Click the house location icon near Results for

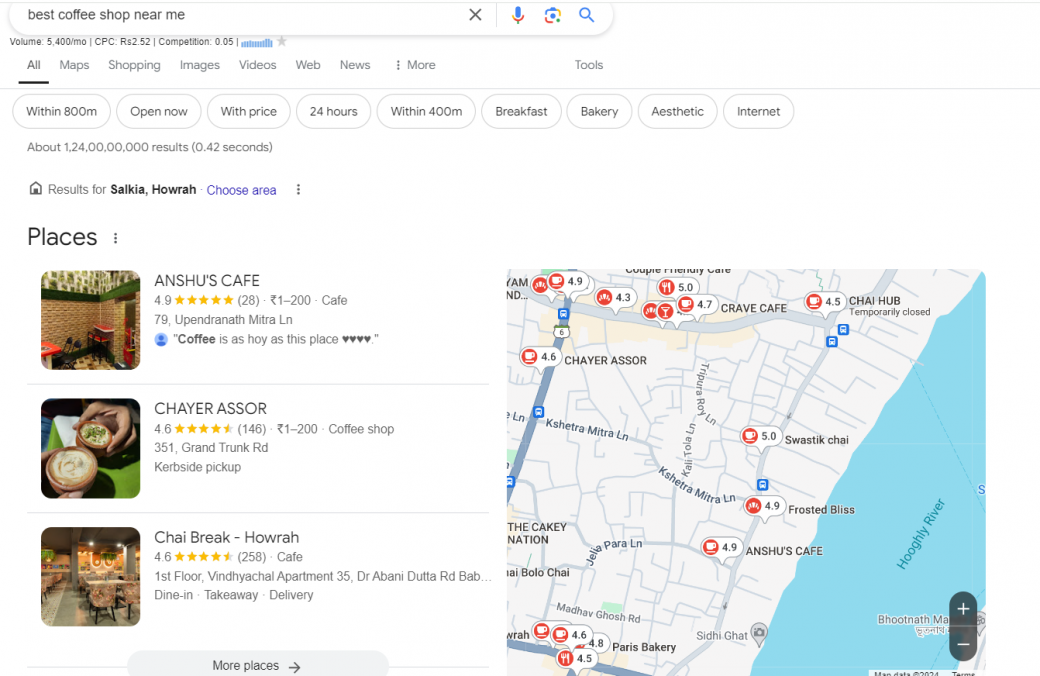[x=35, y=188]
